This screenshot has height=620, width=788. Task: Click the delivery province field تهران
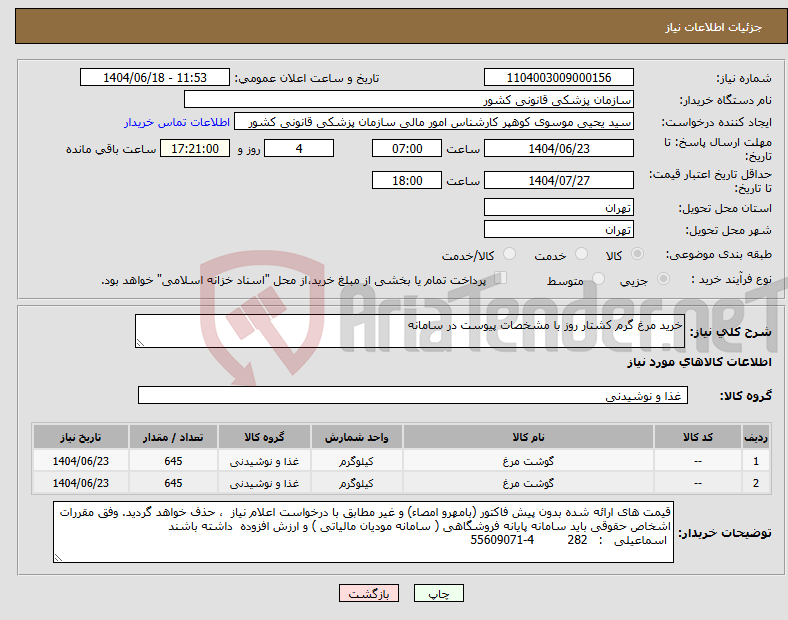[558, 208]
